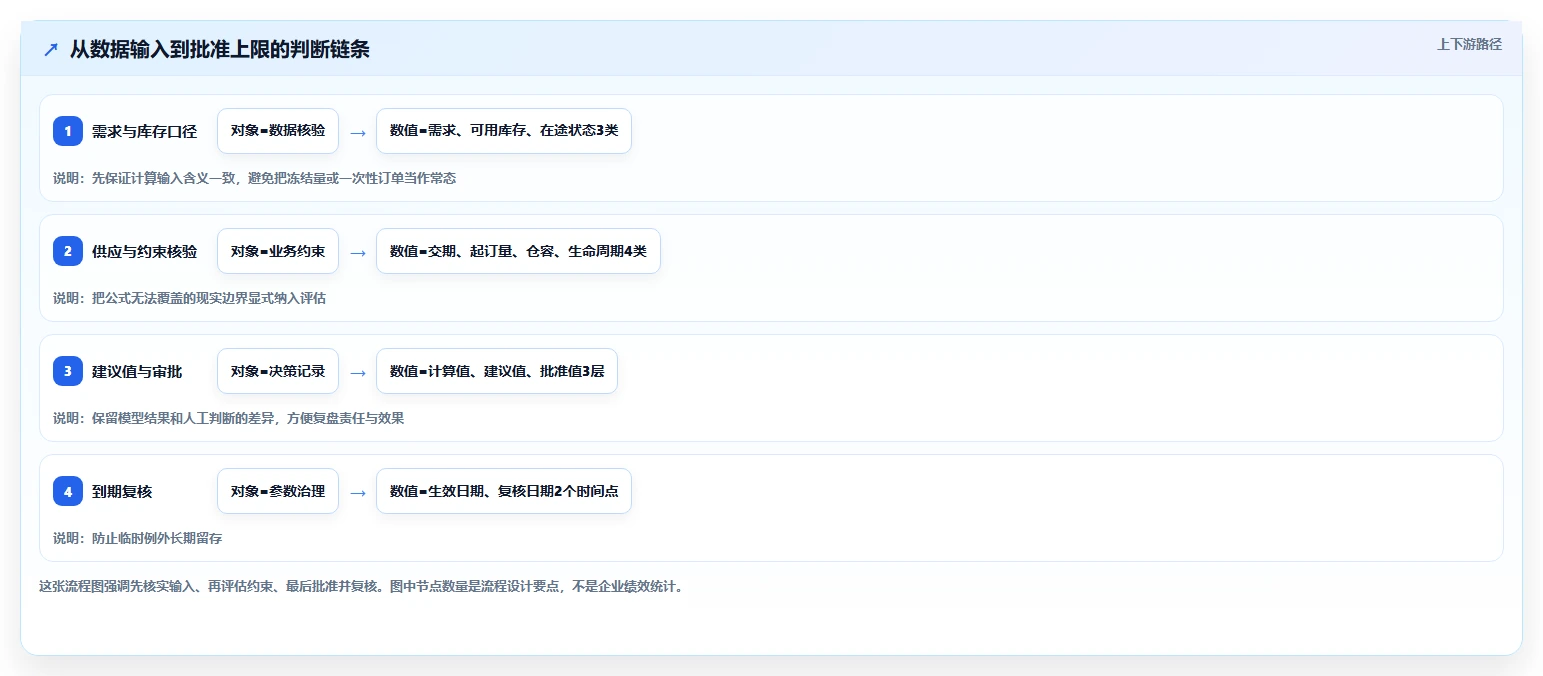Click the 数值=生效日期、复核日期2个时间点 chip
Screen dimensions: 1543x676
pos(504,491)
